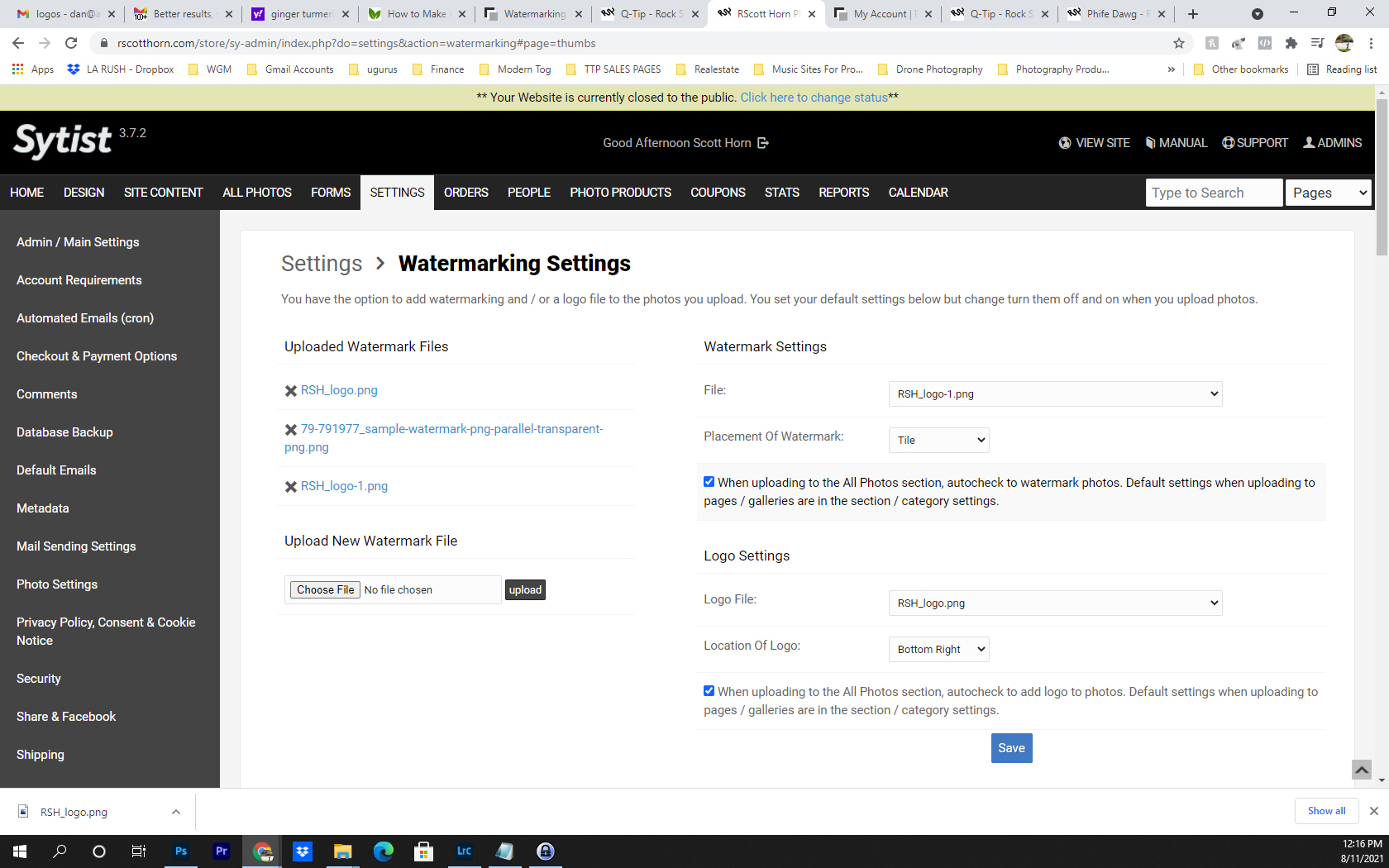Click the back-to-top arrow button
This screenshot has height=868, width=1389.
click(x=1362, y=770)
